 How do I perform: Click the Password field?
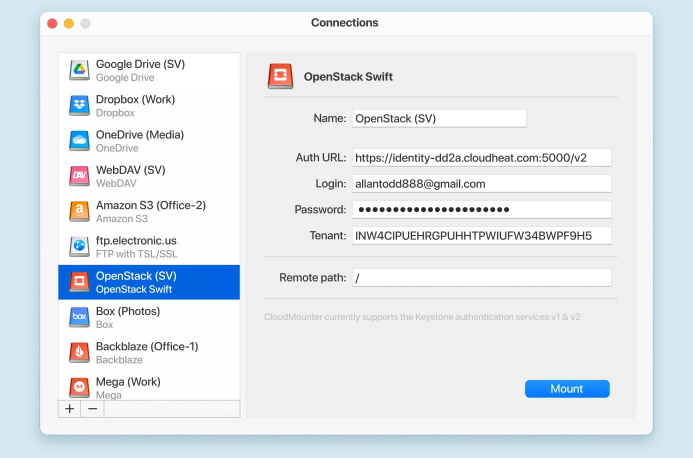coord(482,210)
